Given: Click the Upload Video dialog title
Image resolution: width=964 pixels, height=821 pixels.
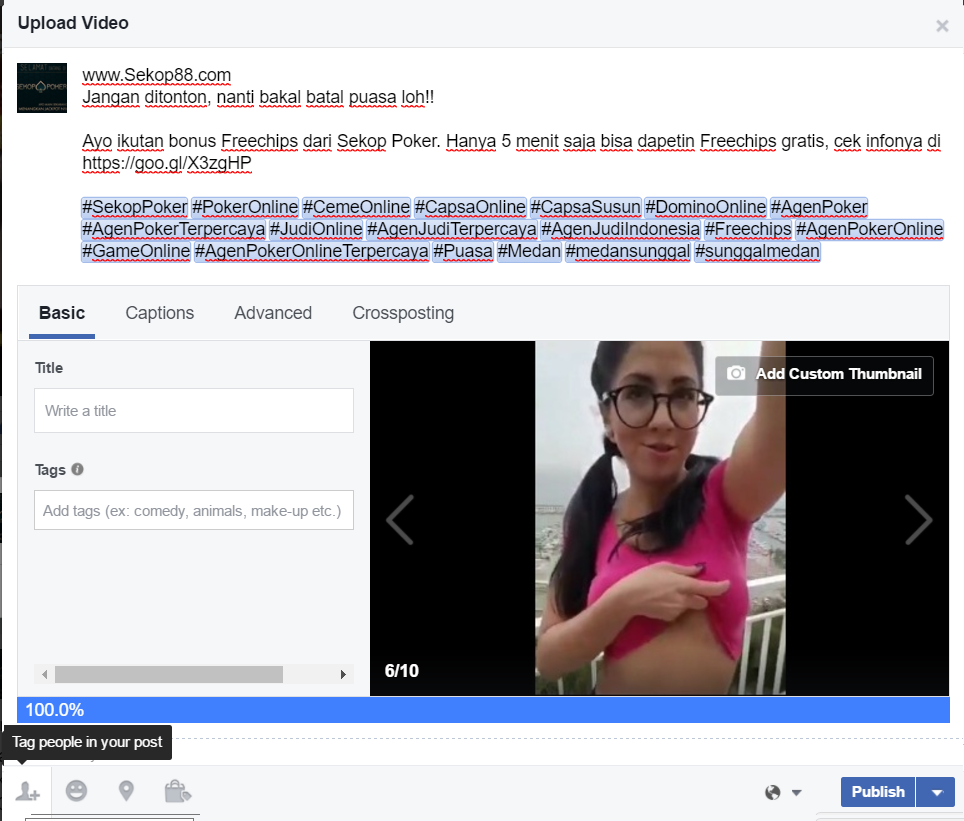Looking at the screenshot, I should click(73, 23).
